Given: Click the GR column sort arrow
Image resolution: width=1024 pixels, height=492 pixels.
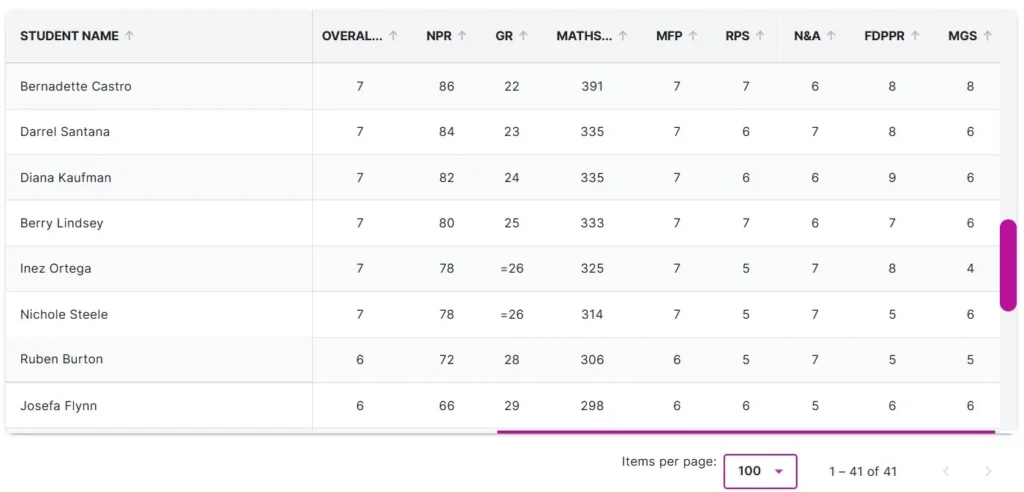Looking at the screenshot, I should 523,36.
